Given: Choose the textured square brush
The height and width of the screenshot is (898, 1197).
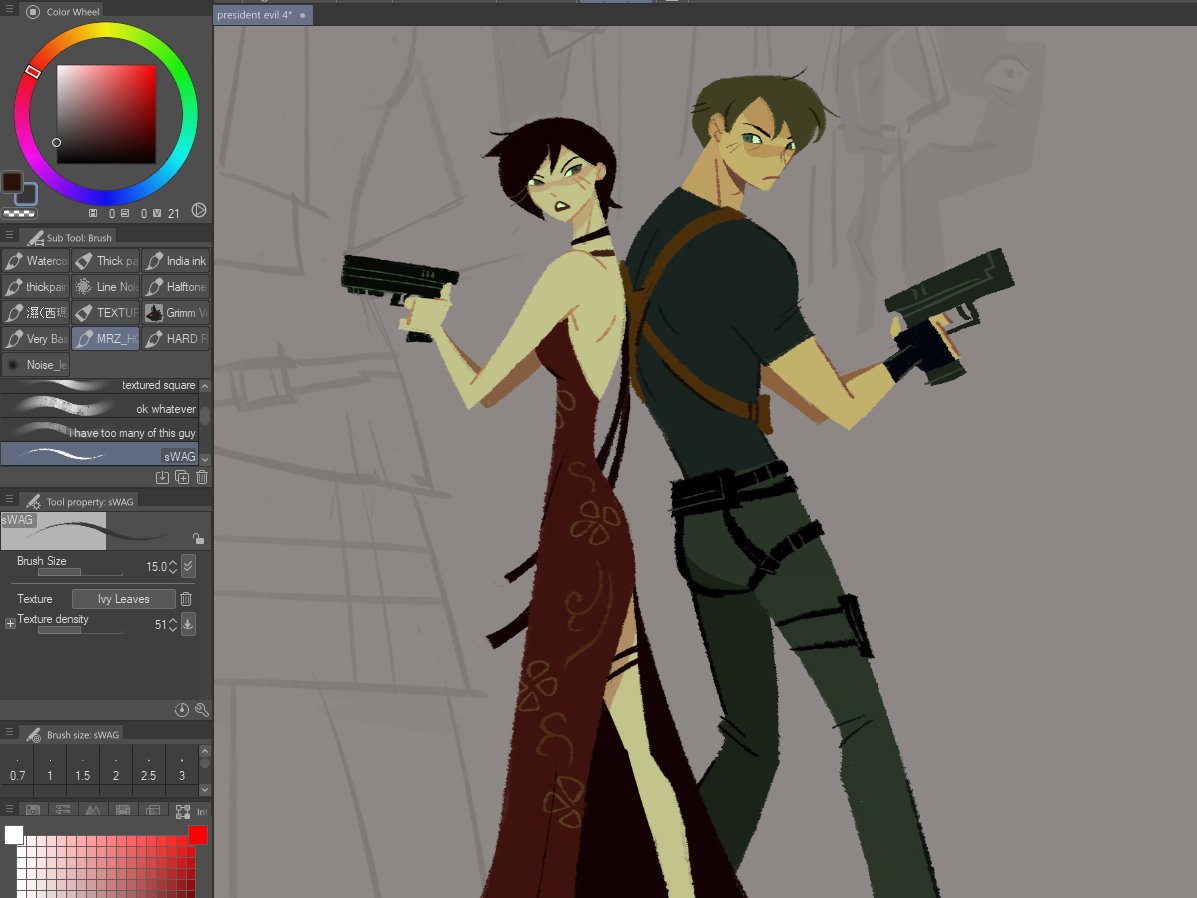Looking at the screenshot, I should point(99,385).
